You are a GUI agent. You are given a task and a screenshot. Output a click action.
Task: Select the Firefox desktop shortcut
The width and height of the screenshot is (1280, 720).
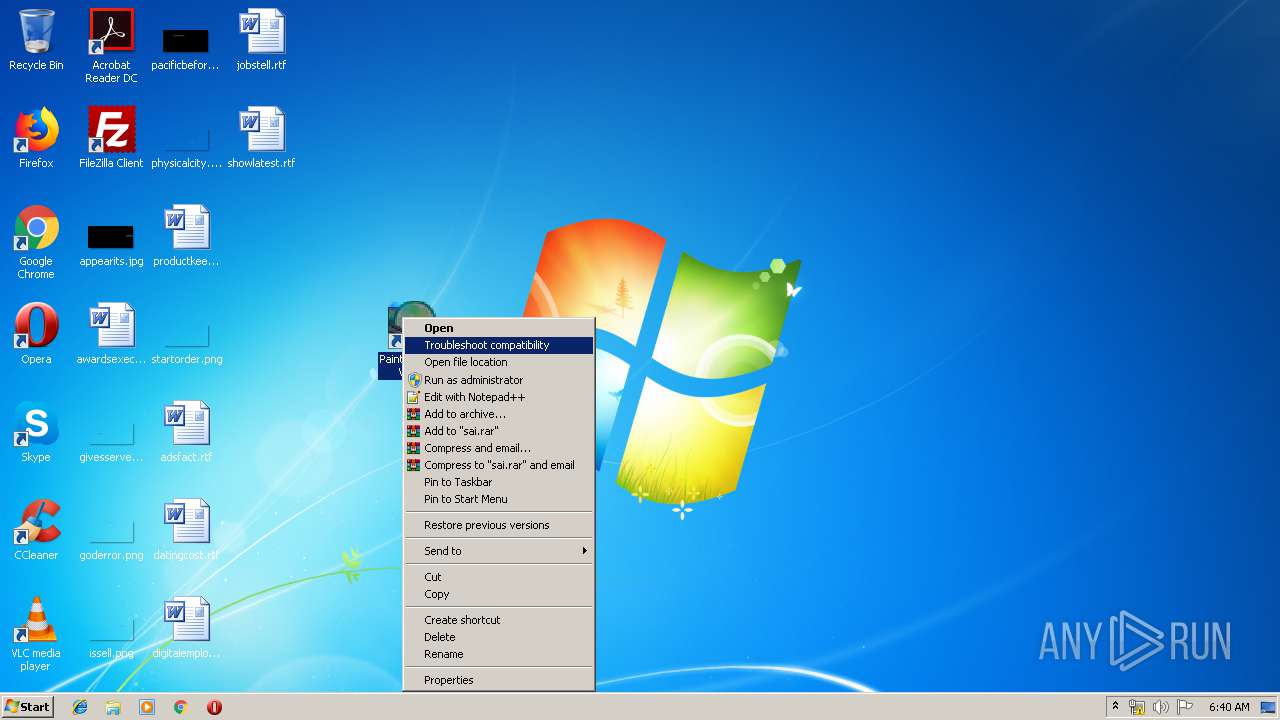pyautogui.click(x=36, y=138)
